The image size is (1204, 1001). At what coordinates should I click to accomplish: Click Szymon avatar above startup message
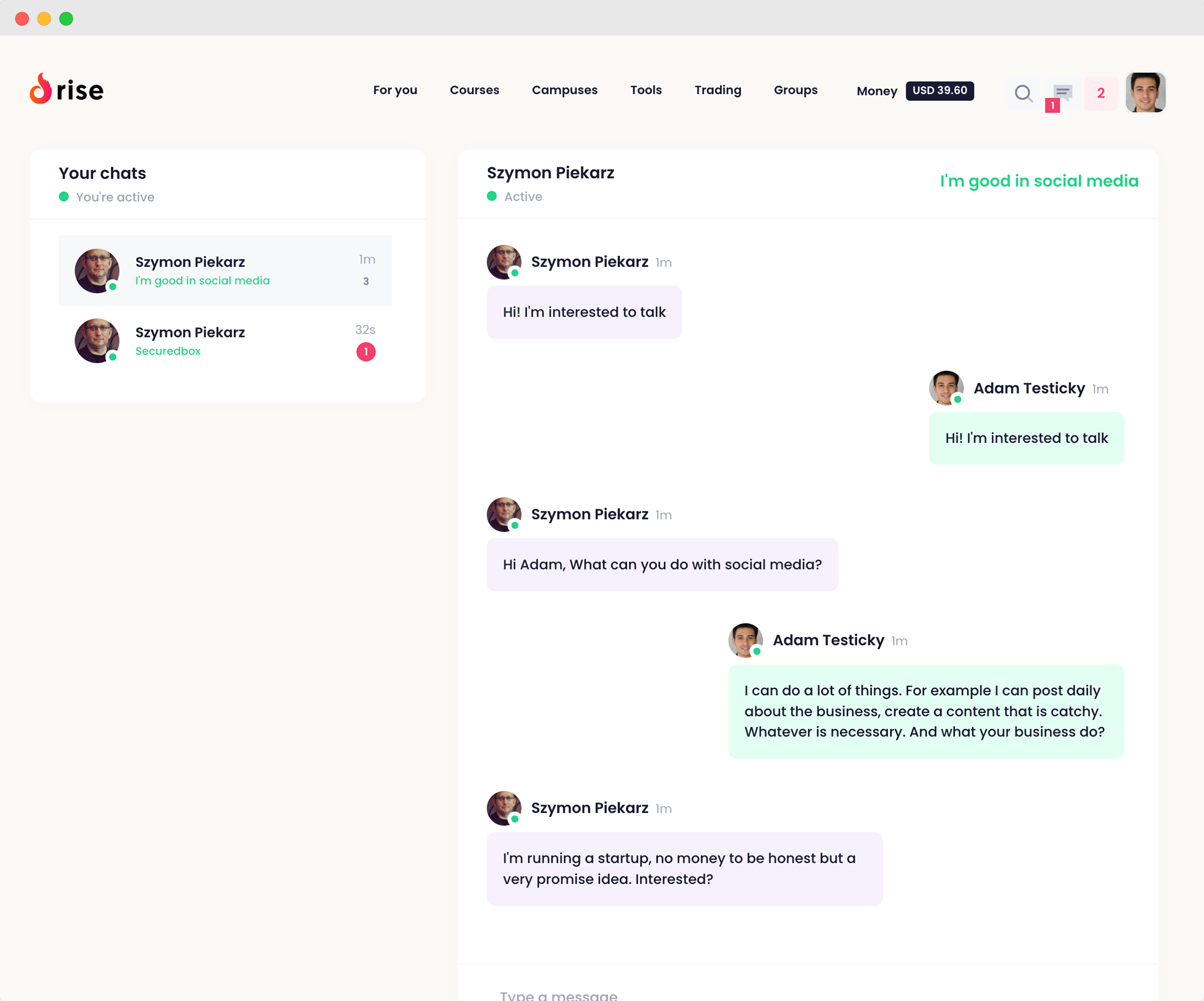(x=504, y=808)
